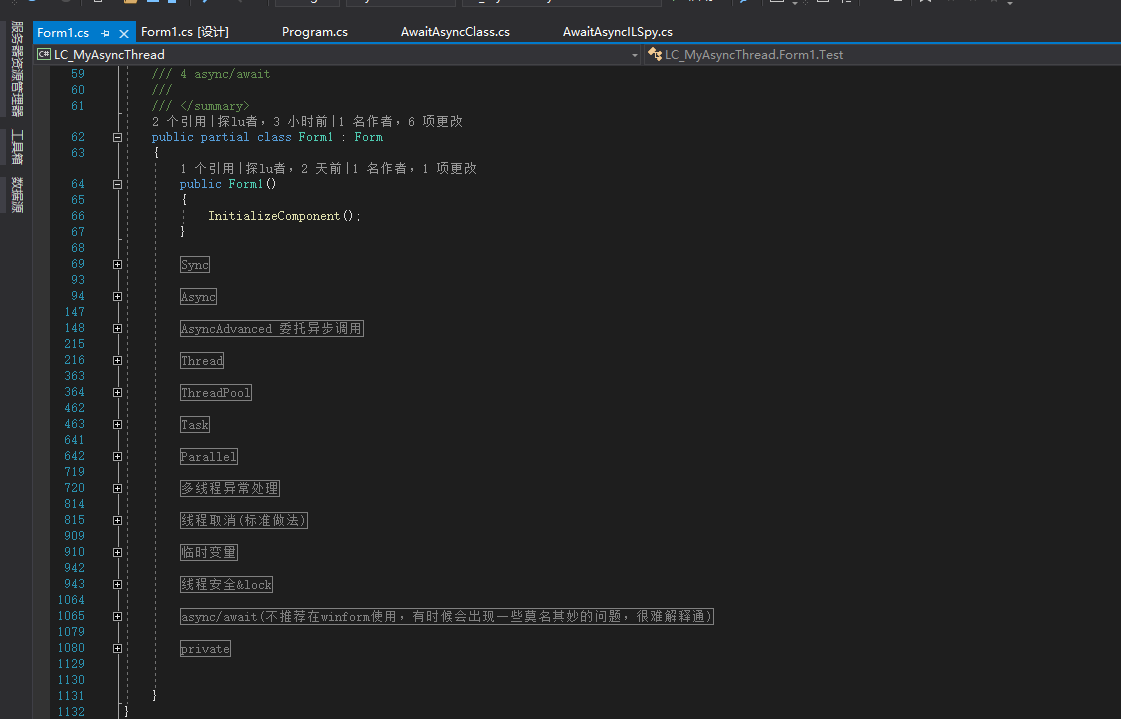
Task: Click line number 1132 in the margin
Action: point(71,712)
